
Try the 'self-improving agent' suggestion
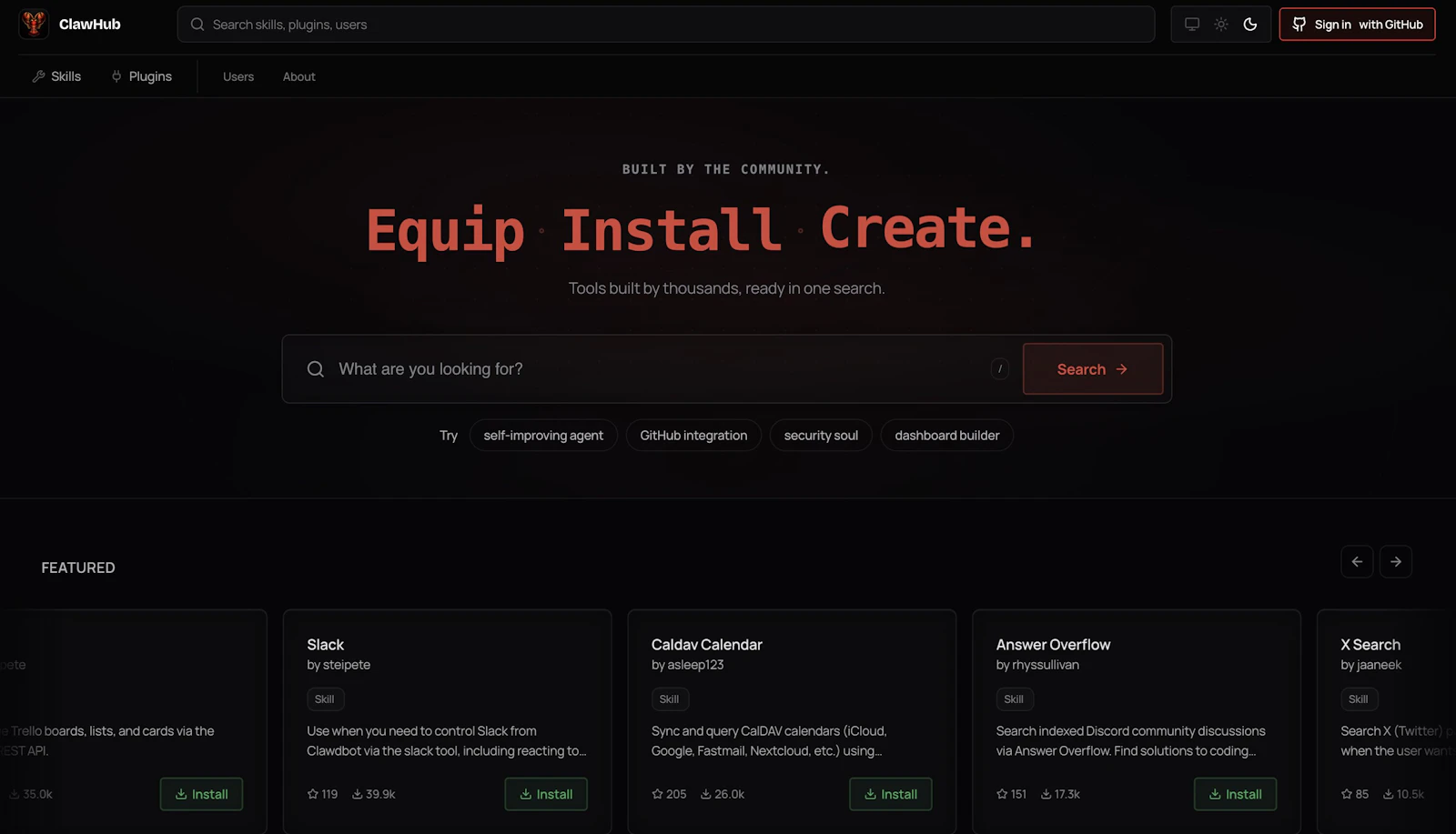(543, 436)
